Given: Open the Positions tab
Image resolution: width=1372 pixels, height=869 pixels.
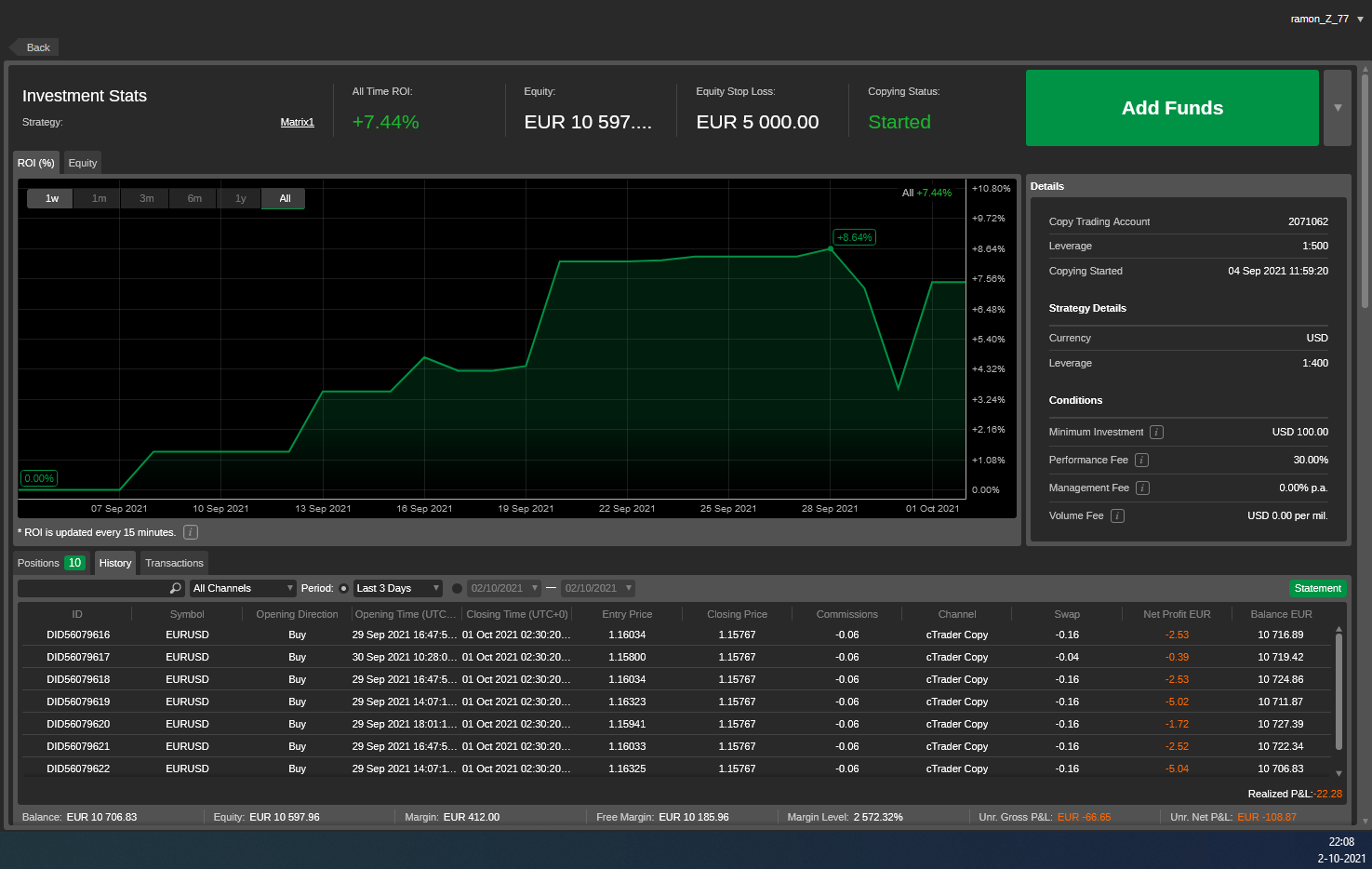Looking at the screenshot, I should [52, 563].
